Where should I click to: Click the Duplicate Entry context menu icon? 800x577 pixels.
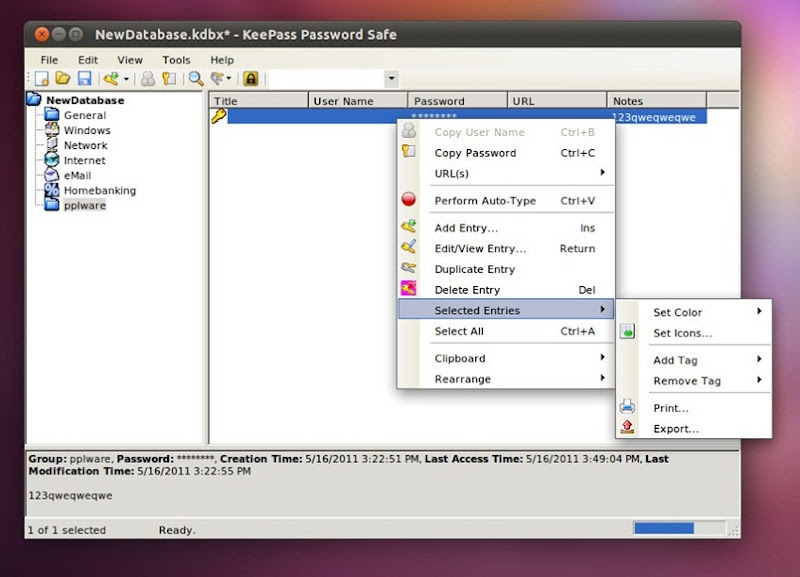point(409,267)
